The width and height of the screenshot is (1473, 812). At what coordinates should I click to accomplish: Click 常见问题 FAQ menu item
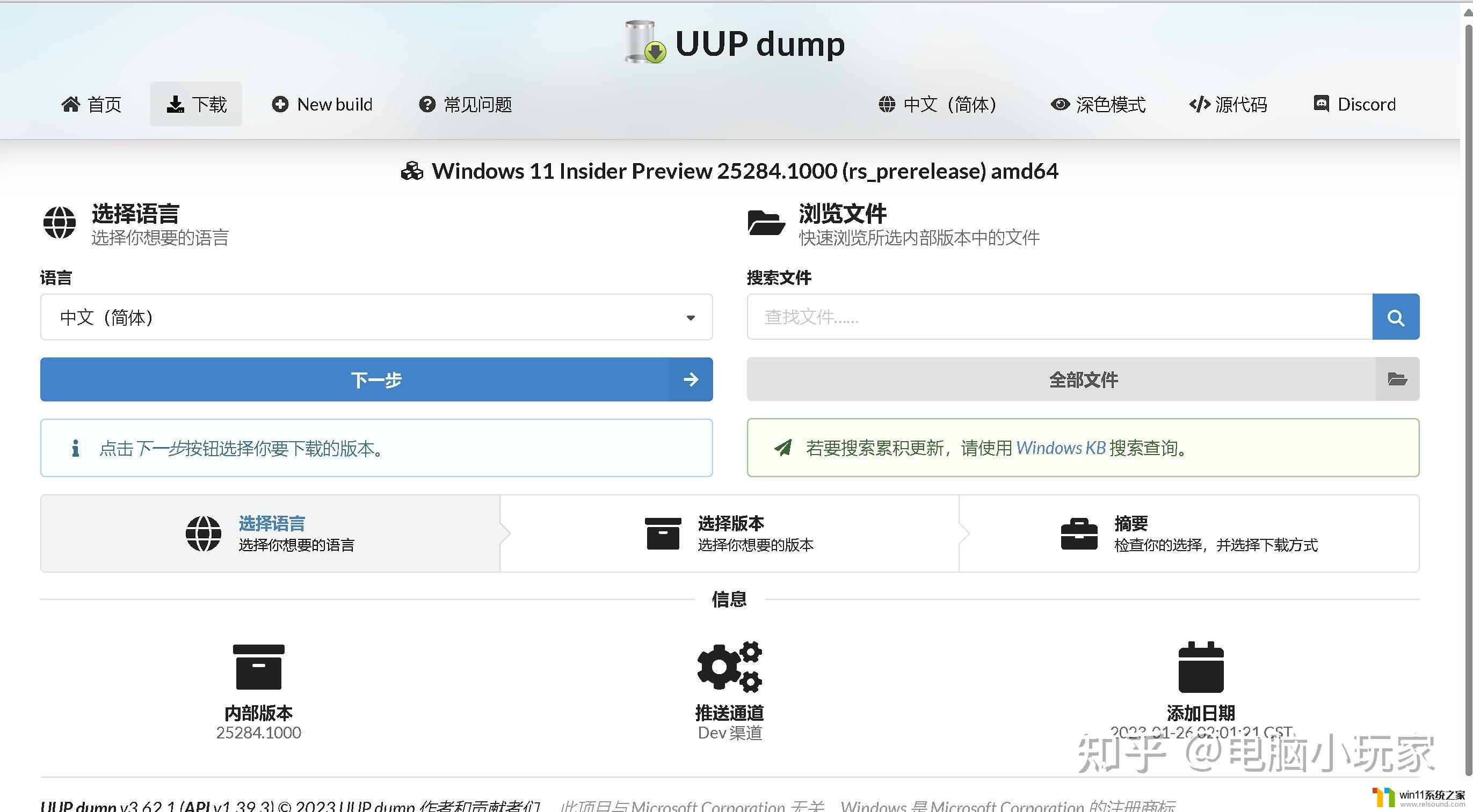pos(468,104)
